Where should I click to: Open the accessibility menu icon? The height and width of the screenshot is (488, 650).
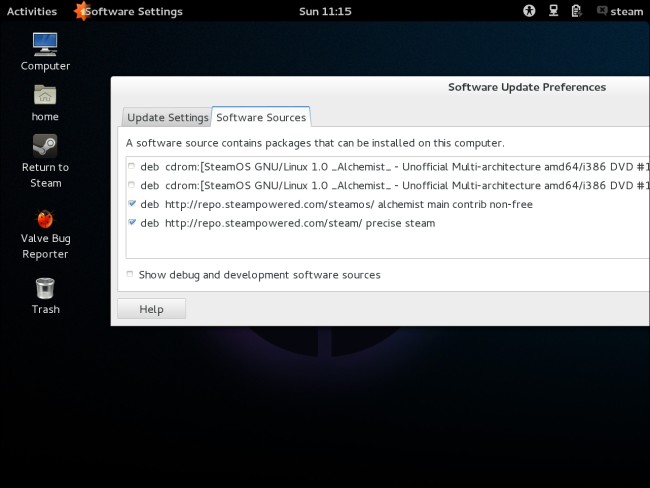[x=529, y=11]
